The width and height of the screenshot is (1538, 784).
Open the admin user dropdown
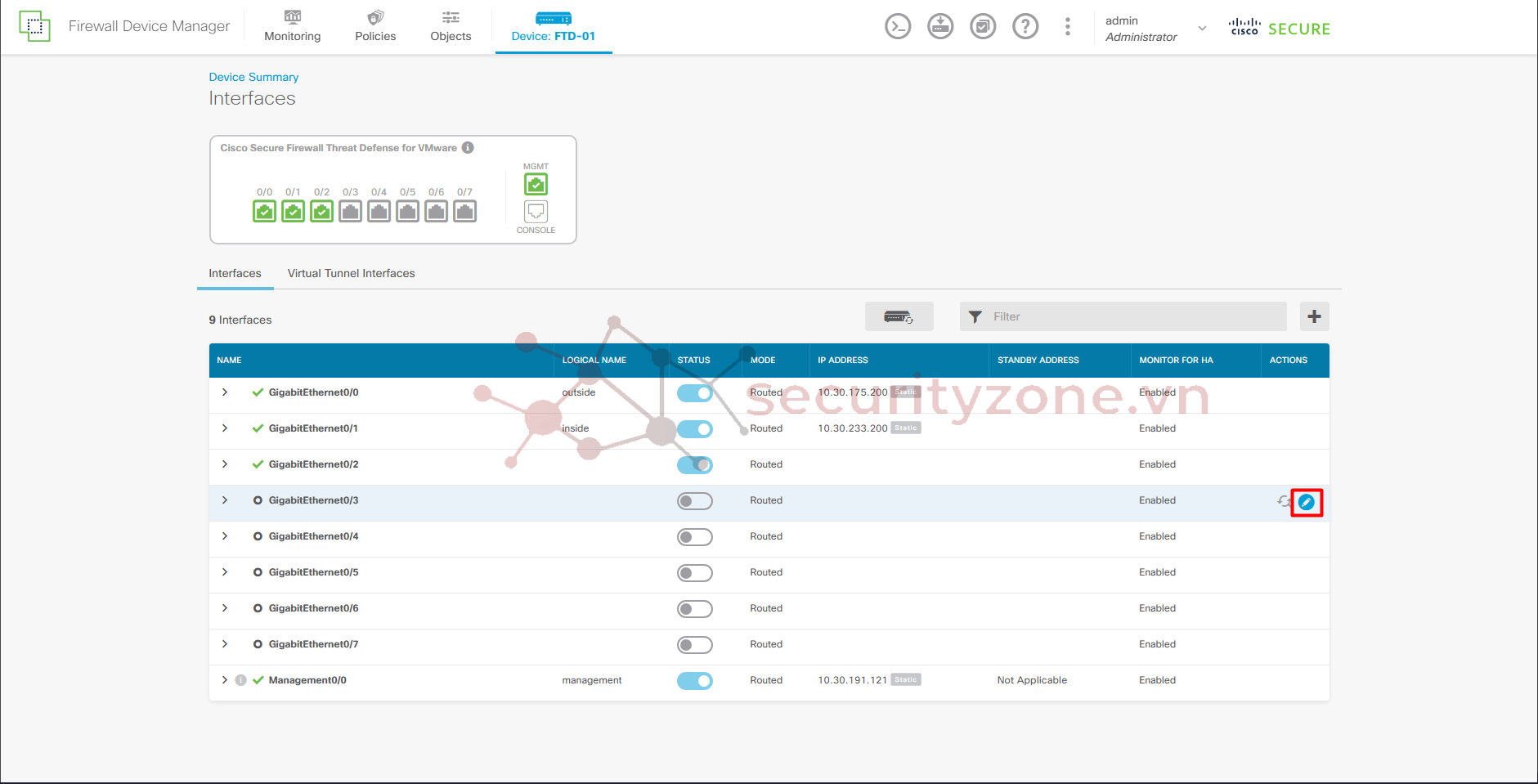1202,29
